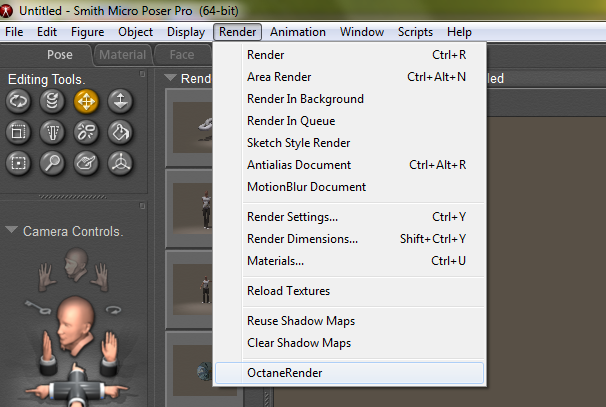Select the Translate In/Out tool
606x407 pixels.
click(x=120, y=101)
